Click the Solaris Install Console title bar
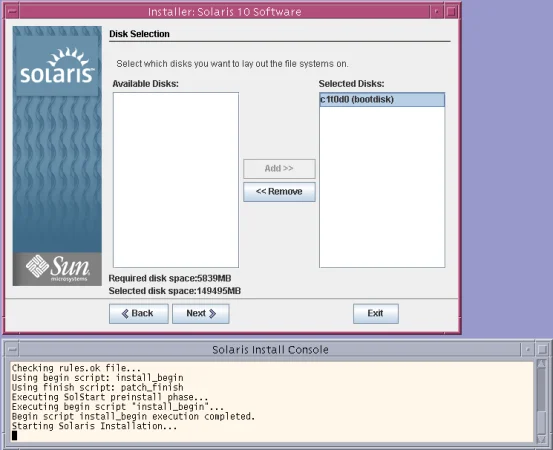Image resolution: width=553 pixels, height=450 pixels. (270, 349)
